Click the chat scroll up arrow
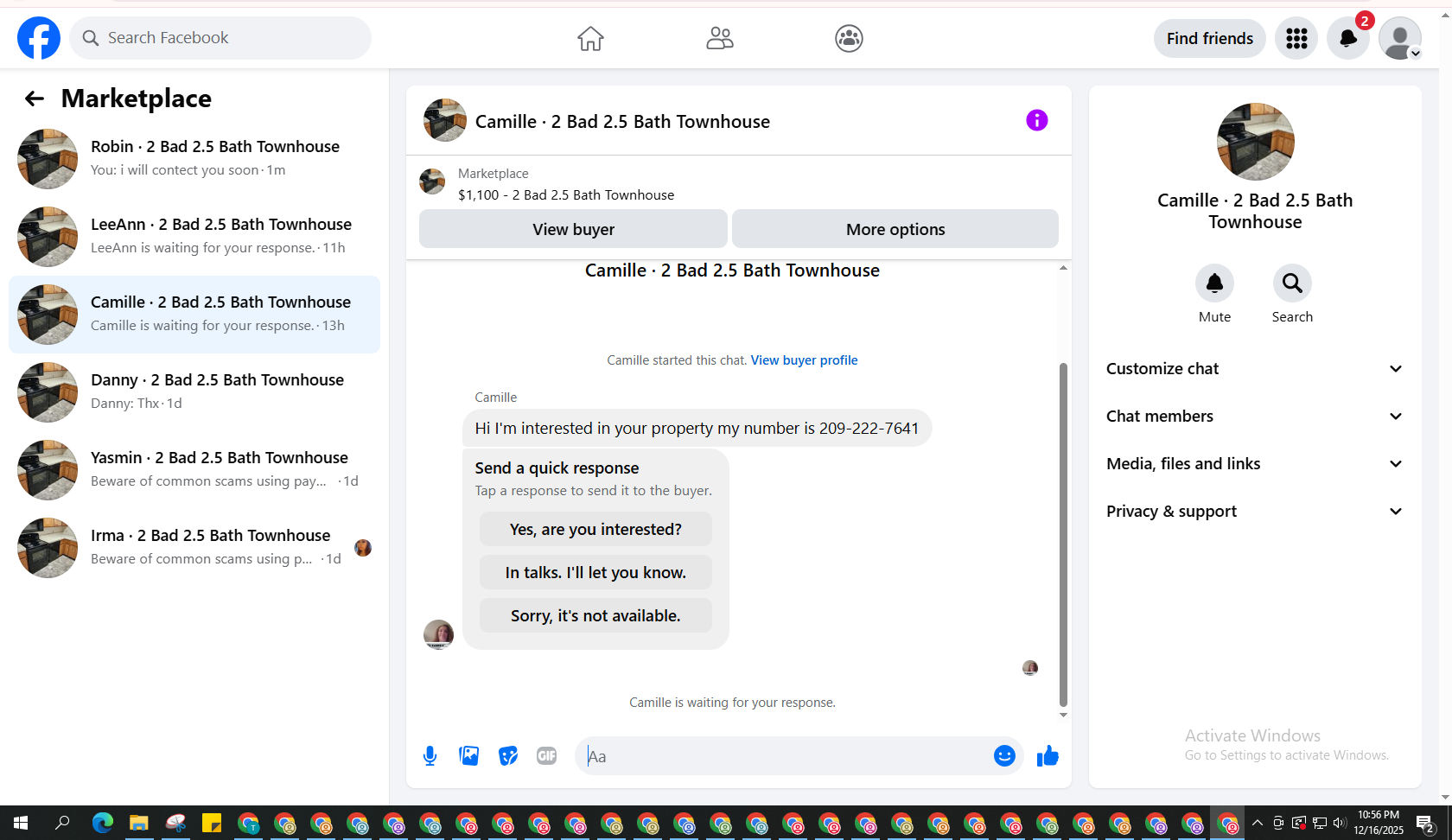 tap(1063, 268)
